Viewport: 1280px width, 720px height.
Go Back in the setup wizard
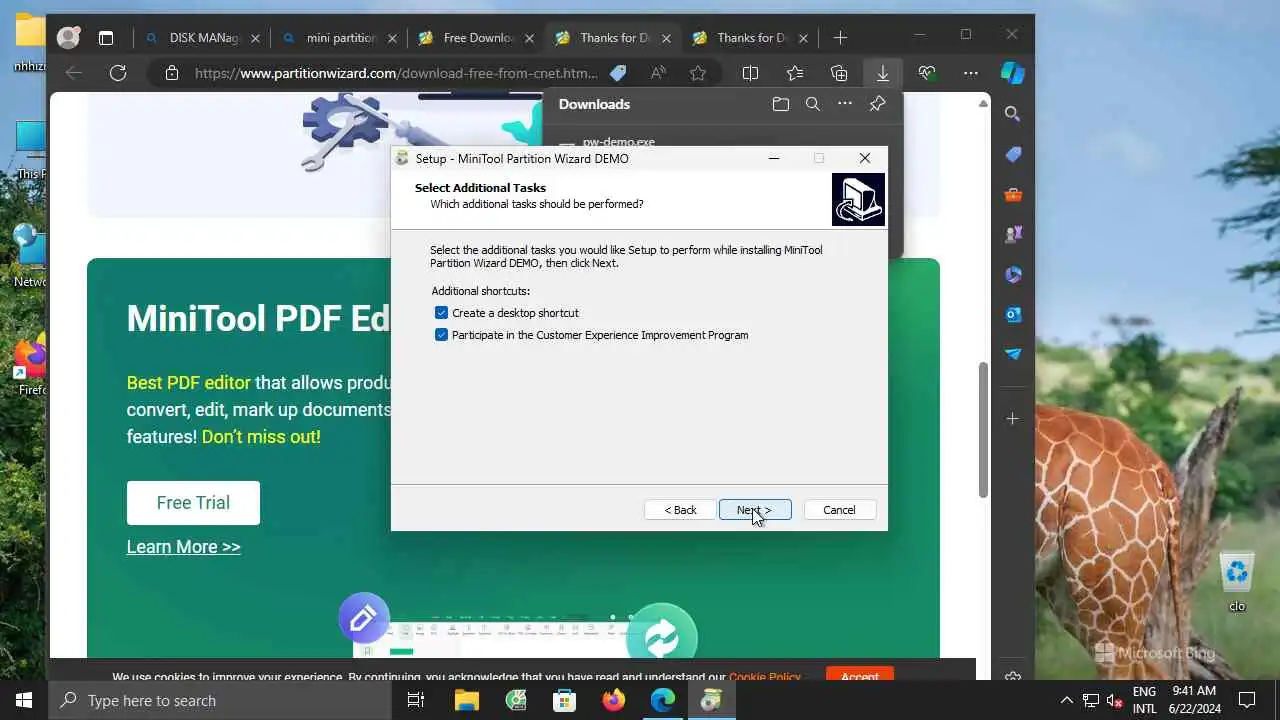(681, 510)
